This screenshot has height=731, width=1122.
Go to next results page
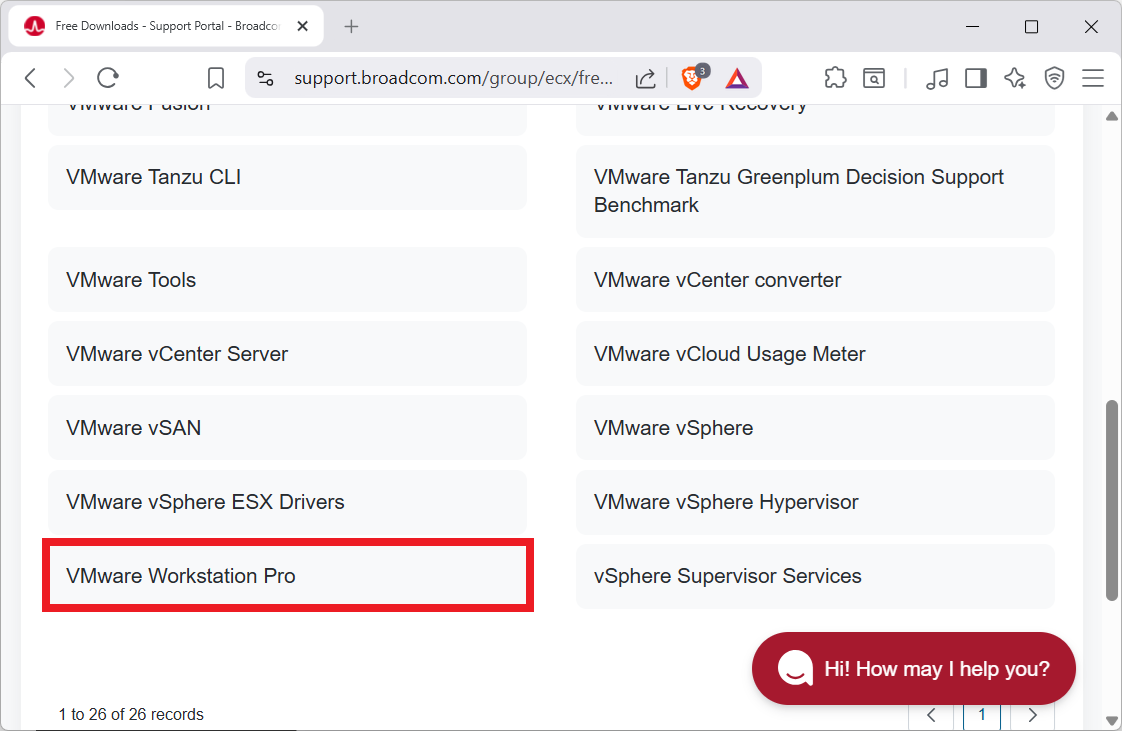[1032, 714]
